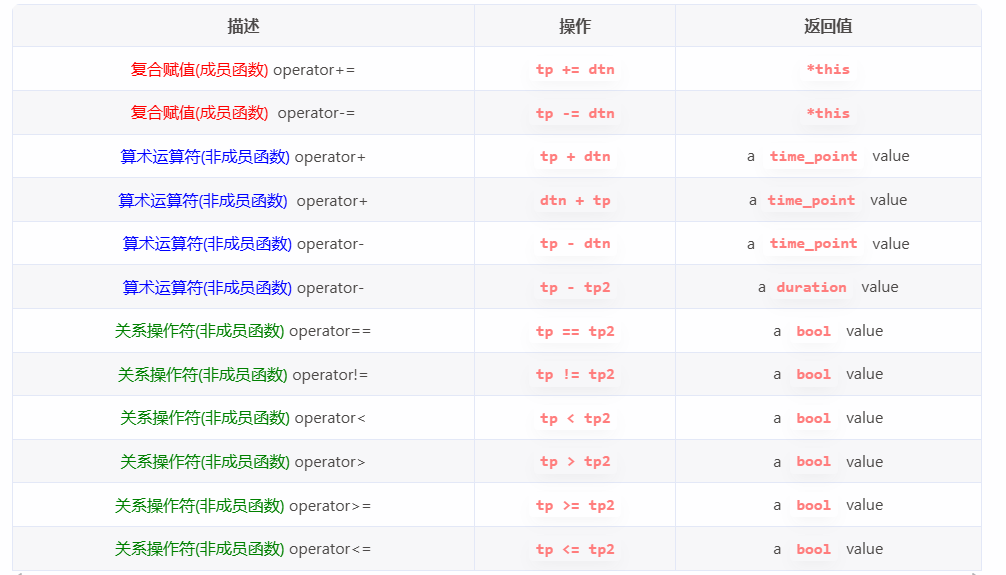
Task: Click code snippet tp >= tp2
Action: pos(575,506)
